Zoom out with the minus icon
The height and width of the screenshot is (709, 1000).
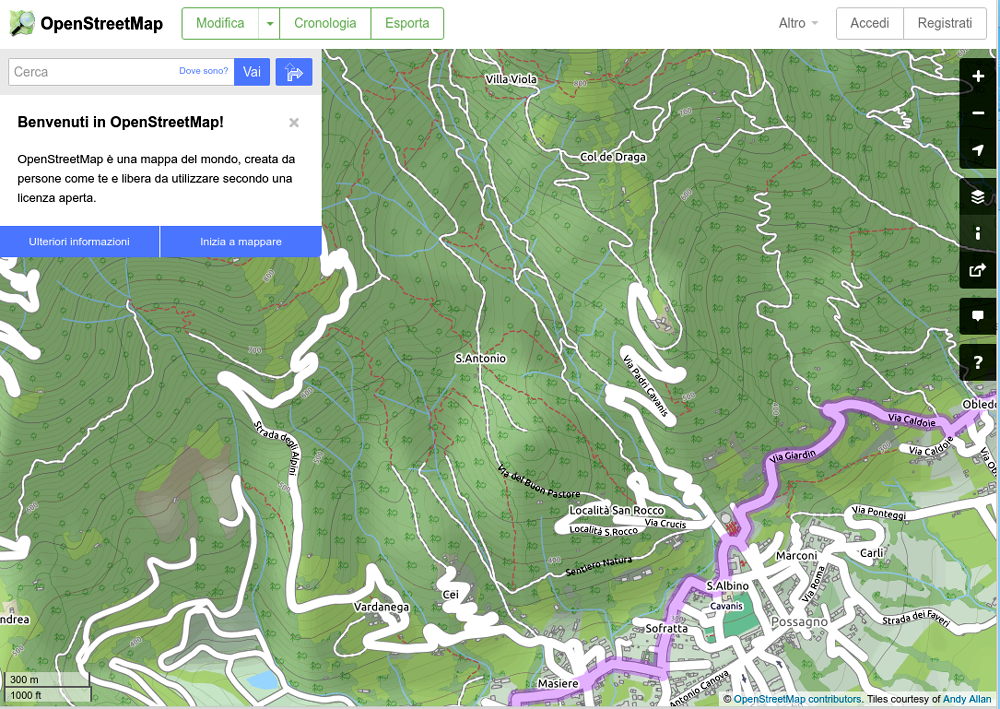[x=978, y=113]
